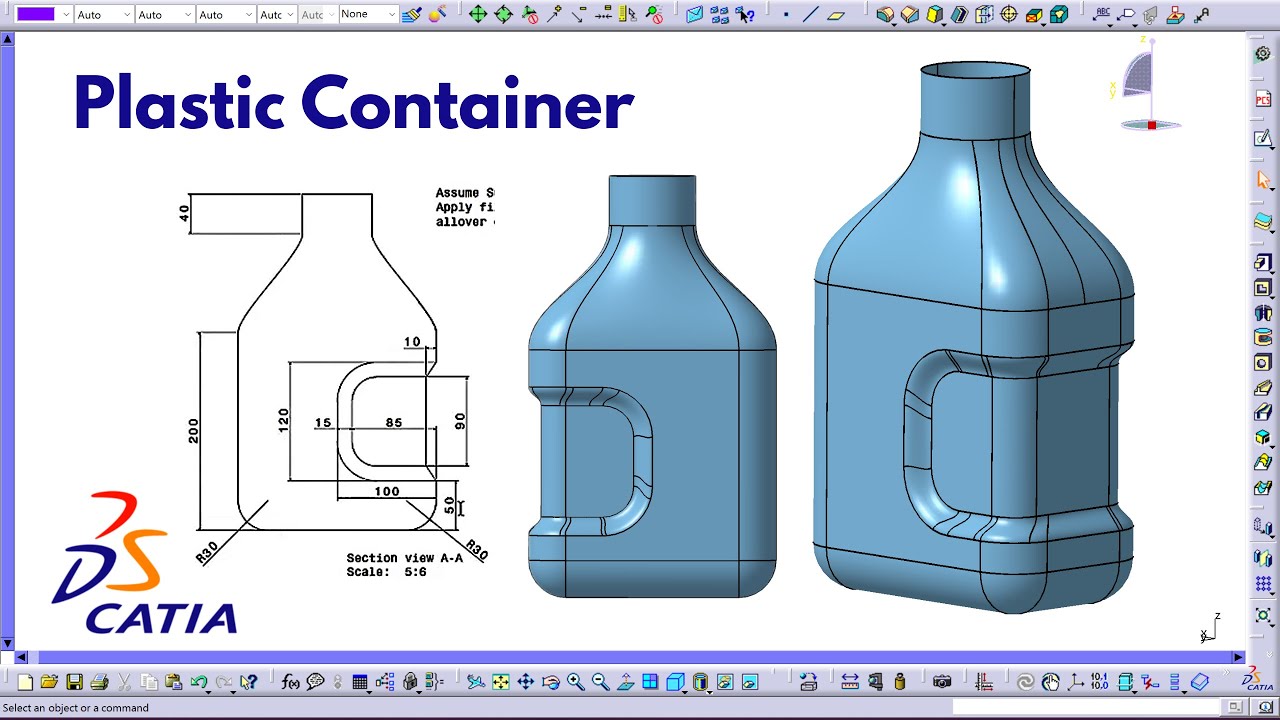The width and height of the screenshot is (1280, 720).
Task: Open the Formula f(x) tool
Action: click(291, 682)
